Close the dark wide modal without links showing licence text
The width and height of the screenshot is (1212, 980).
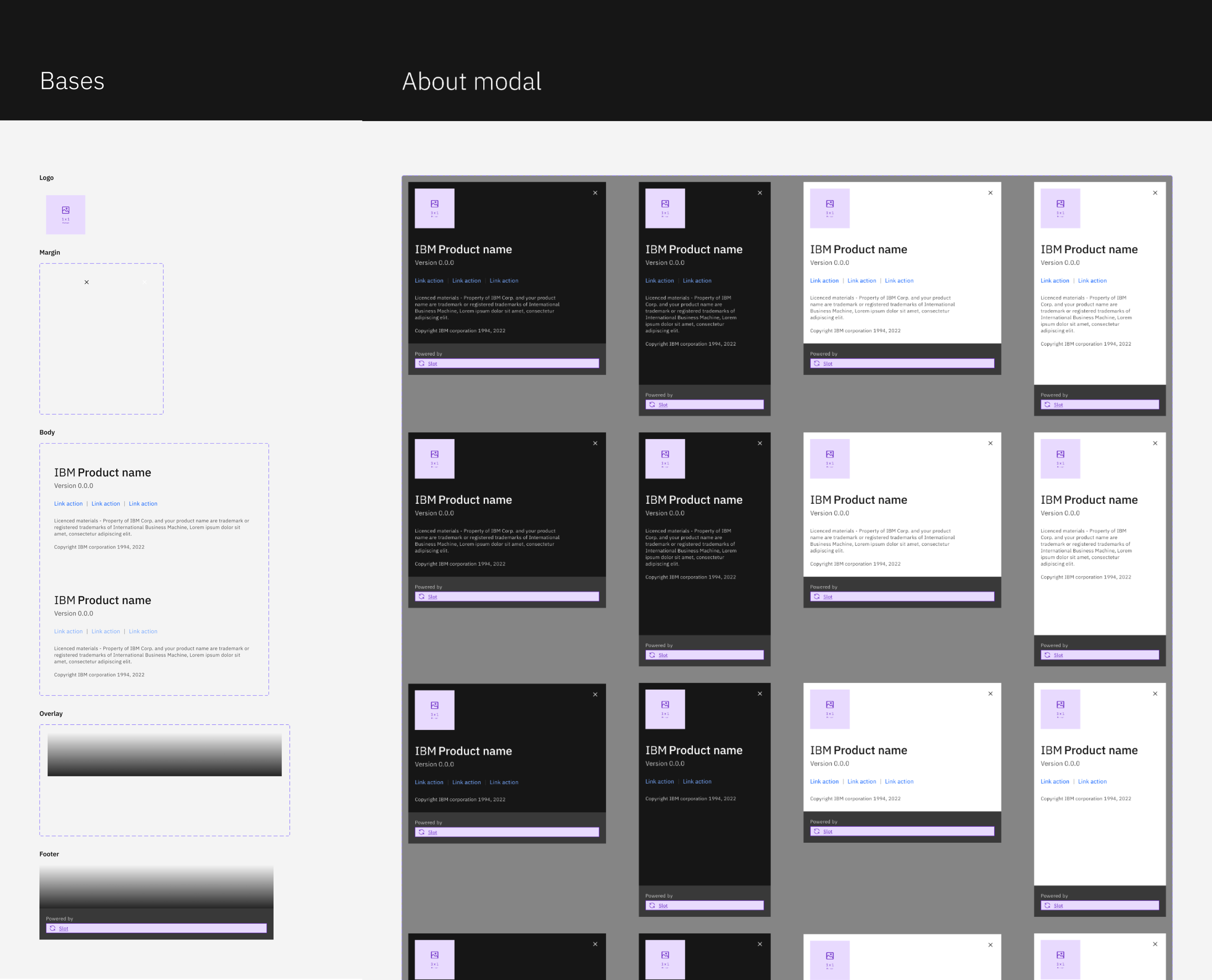coord(595,443)
